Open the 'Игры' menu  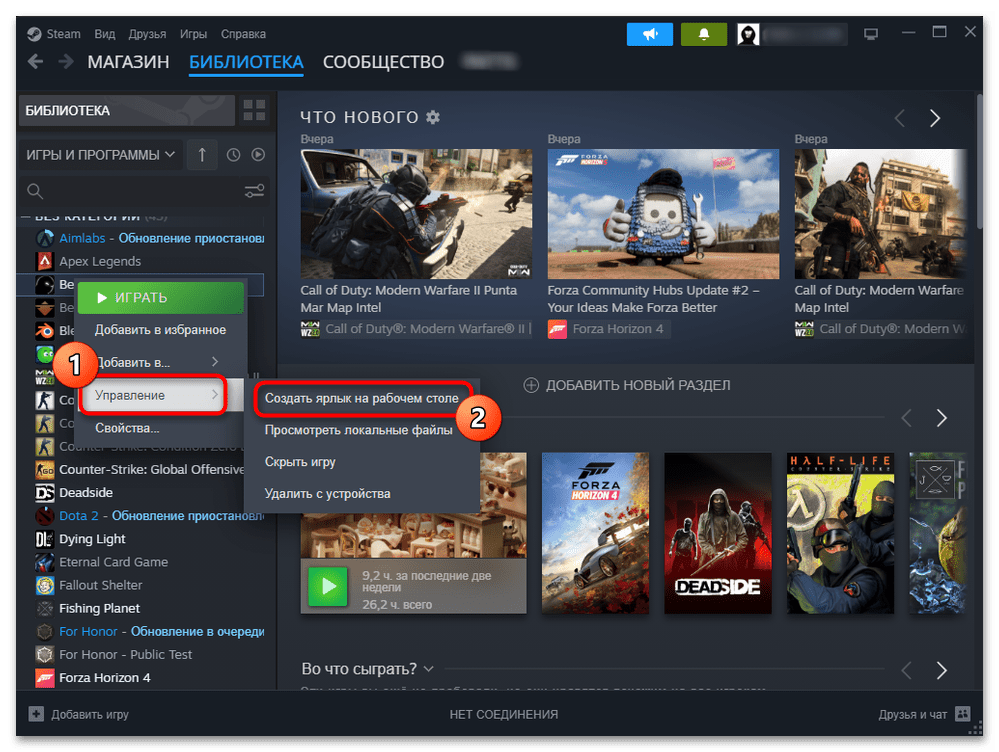point(193,34)
